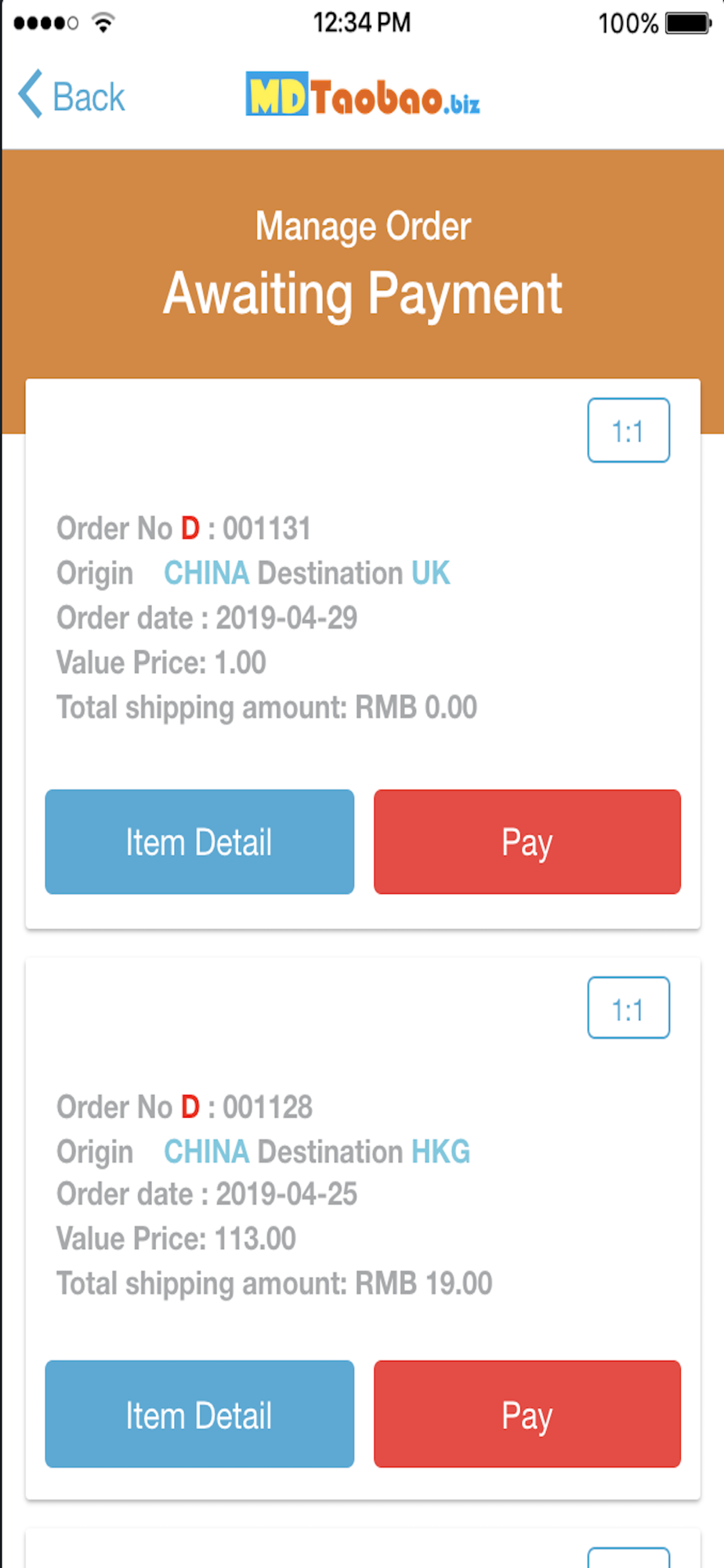The height and width of the screenshot is (1568, 724).
Task: Tap the Manage Order title
Action: coord(363,227)
